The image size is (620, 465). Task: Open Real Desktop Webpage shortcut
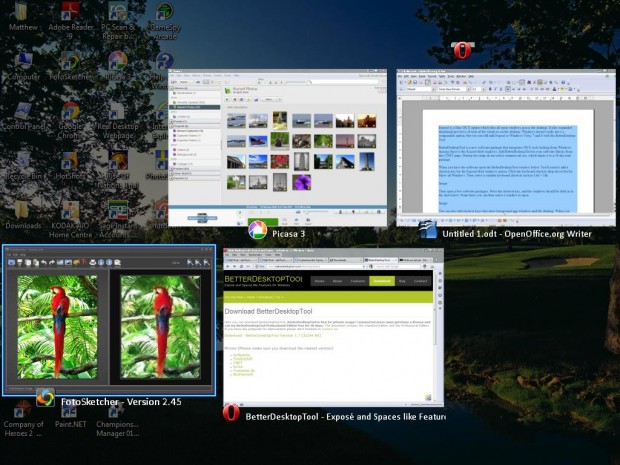pyautogui.click(x=117, y=121)
